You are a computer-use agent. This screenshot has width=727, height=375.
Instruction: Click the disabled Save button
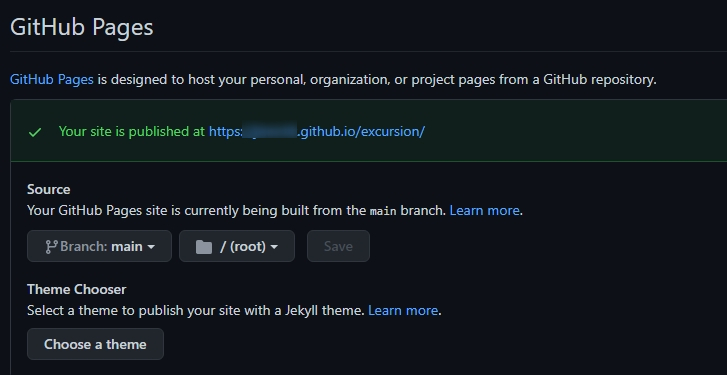(338, 246)
